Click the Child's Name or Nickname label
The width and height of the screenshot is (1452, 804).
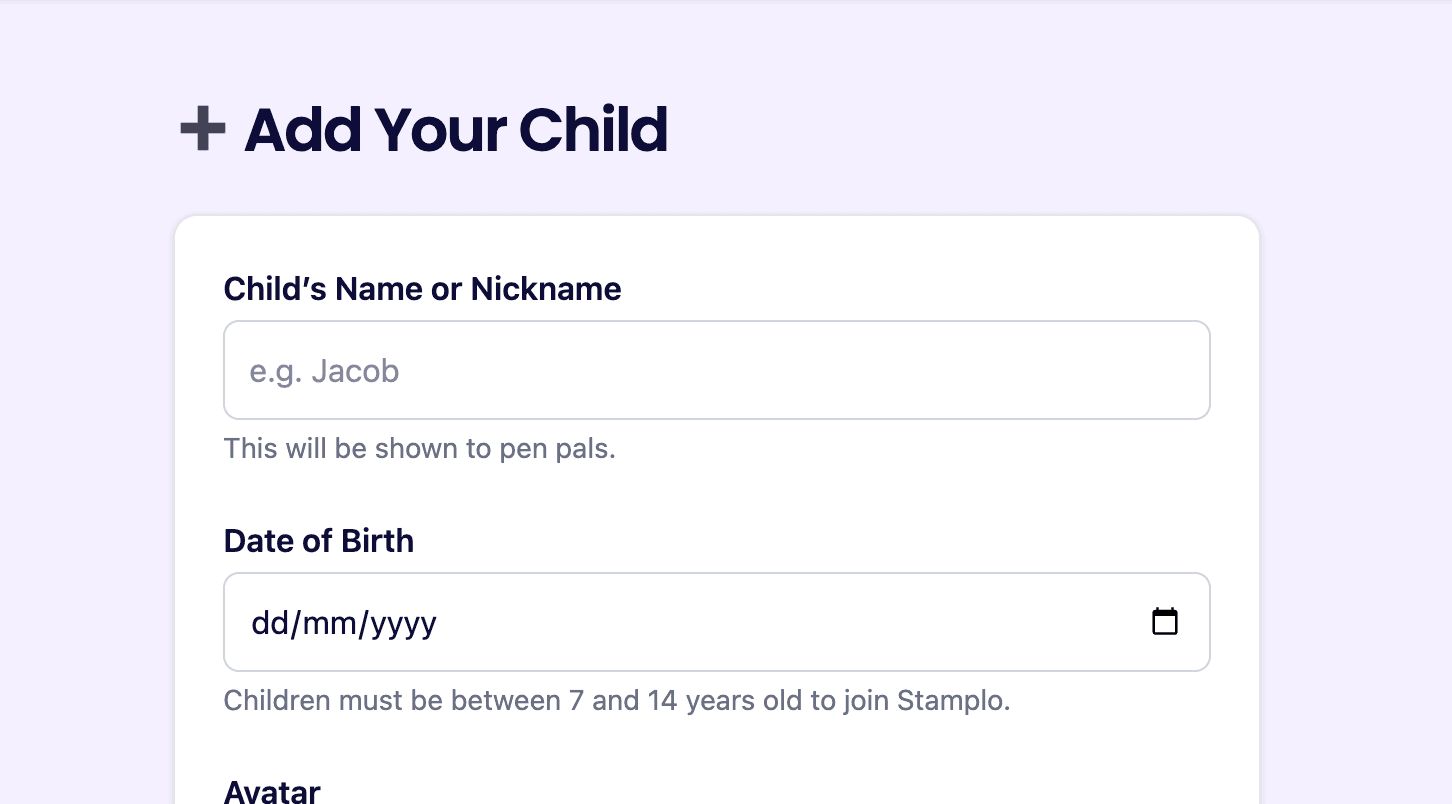(x=422, y=289)
